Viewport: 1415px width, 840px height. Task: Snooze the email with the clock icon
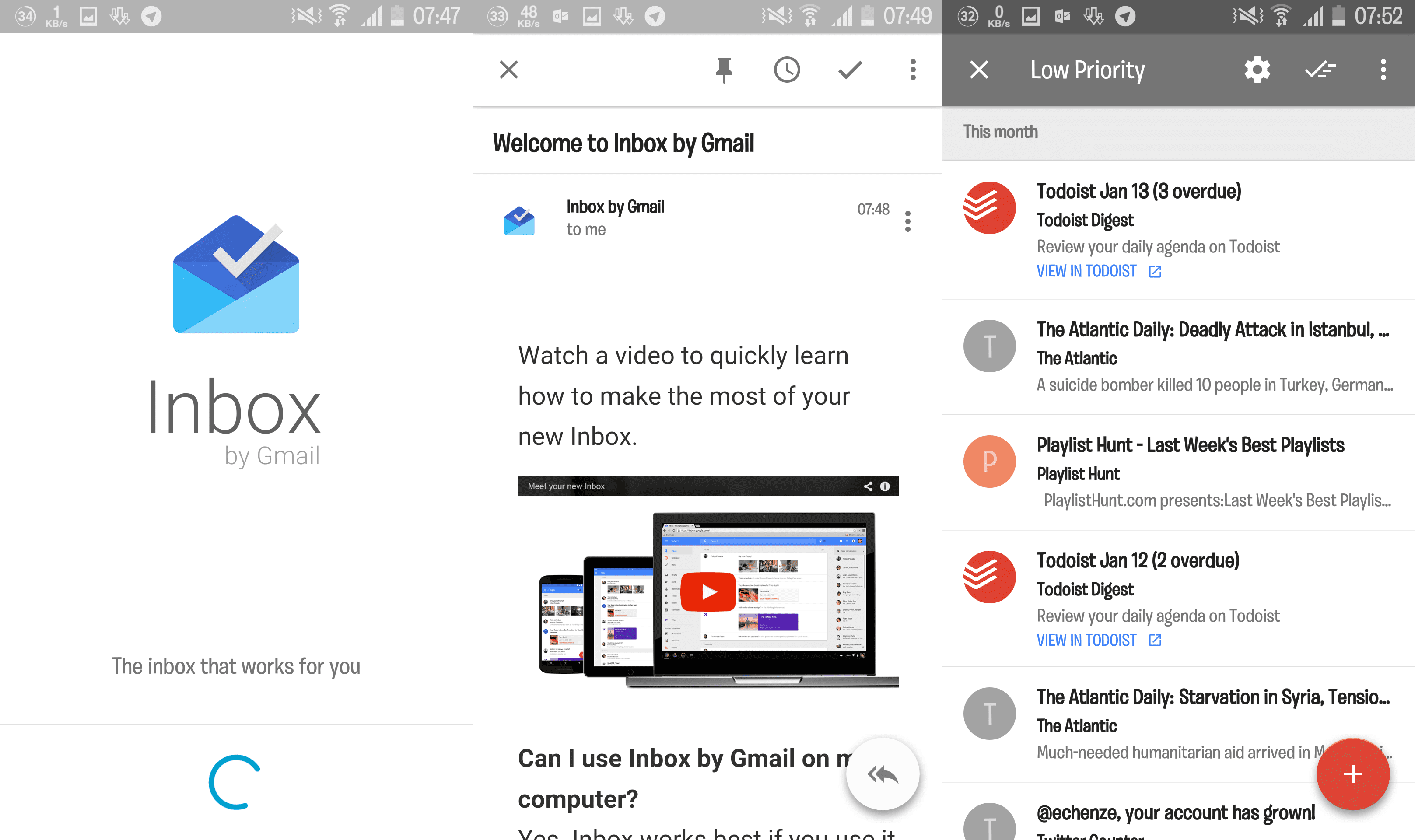787,70
